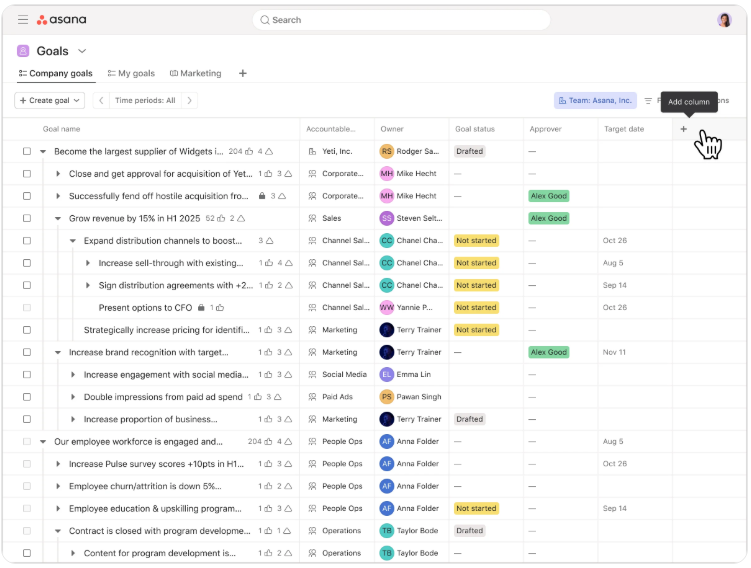The image size is (751, 568).
Task: Click lock icon on Present options to CFO
Action: point(201,307)
